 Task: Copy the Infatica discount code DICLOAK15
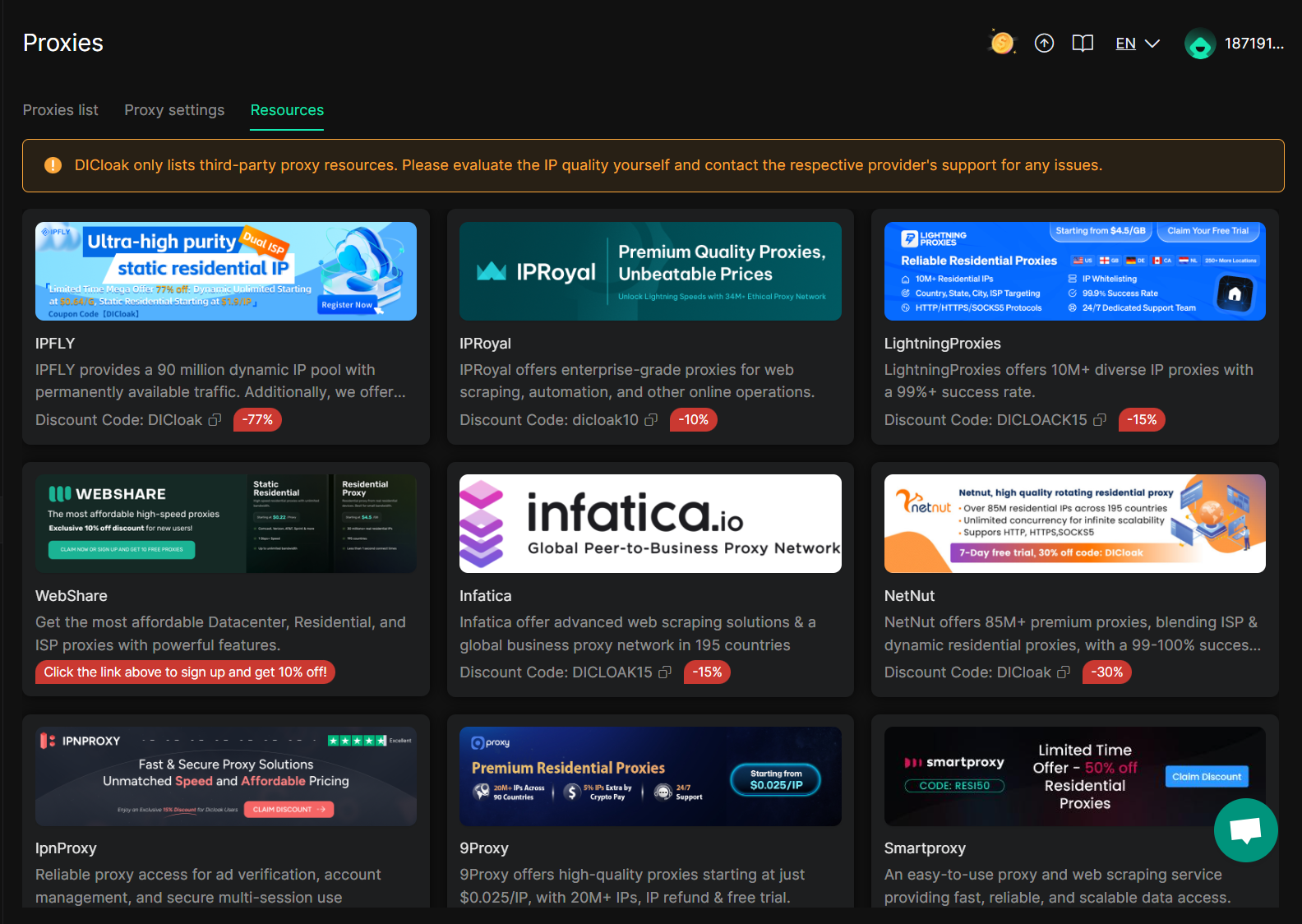coord(665,672)
